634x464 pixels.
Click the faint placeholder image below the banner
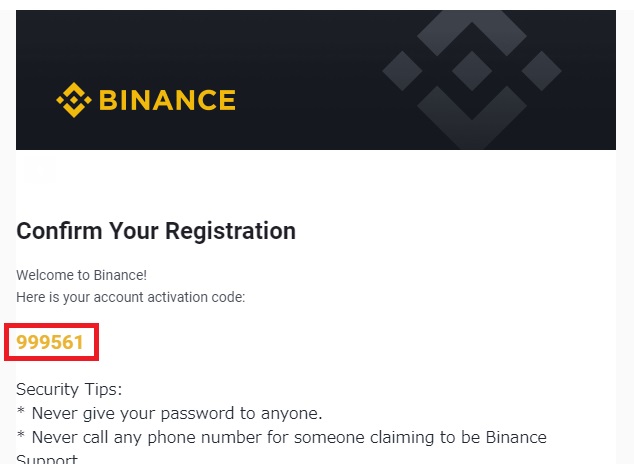click(39, 169)
